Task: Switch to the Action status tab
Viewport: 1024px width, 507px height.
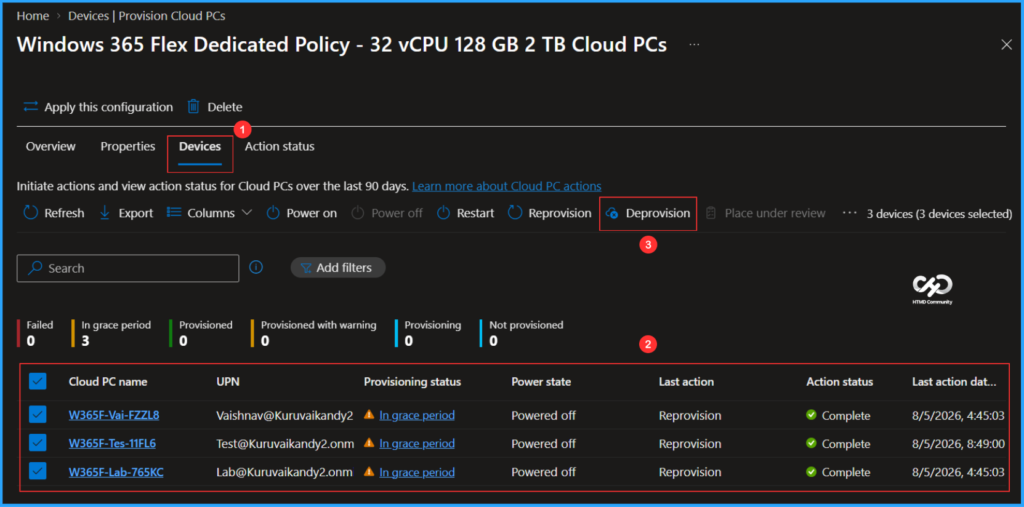Action: [x=280, y=146]
